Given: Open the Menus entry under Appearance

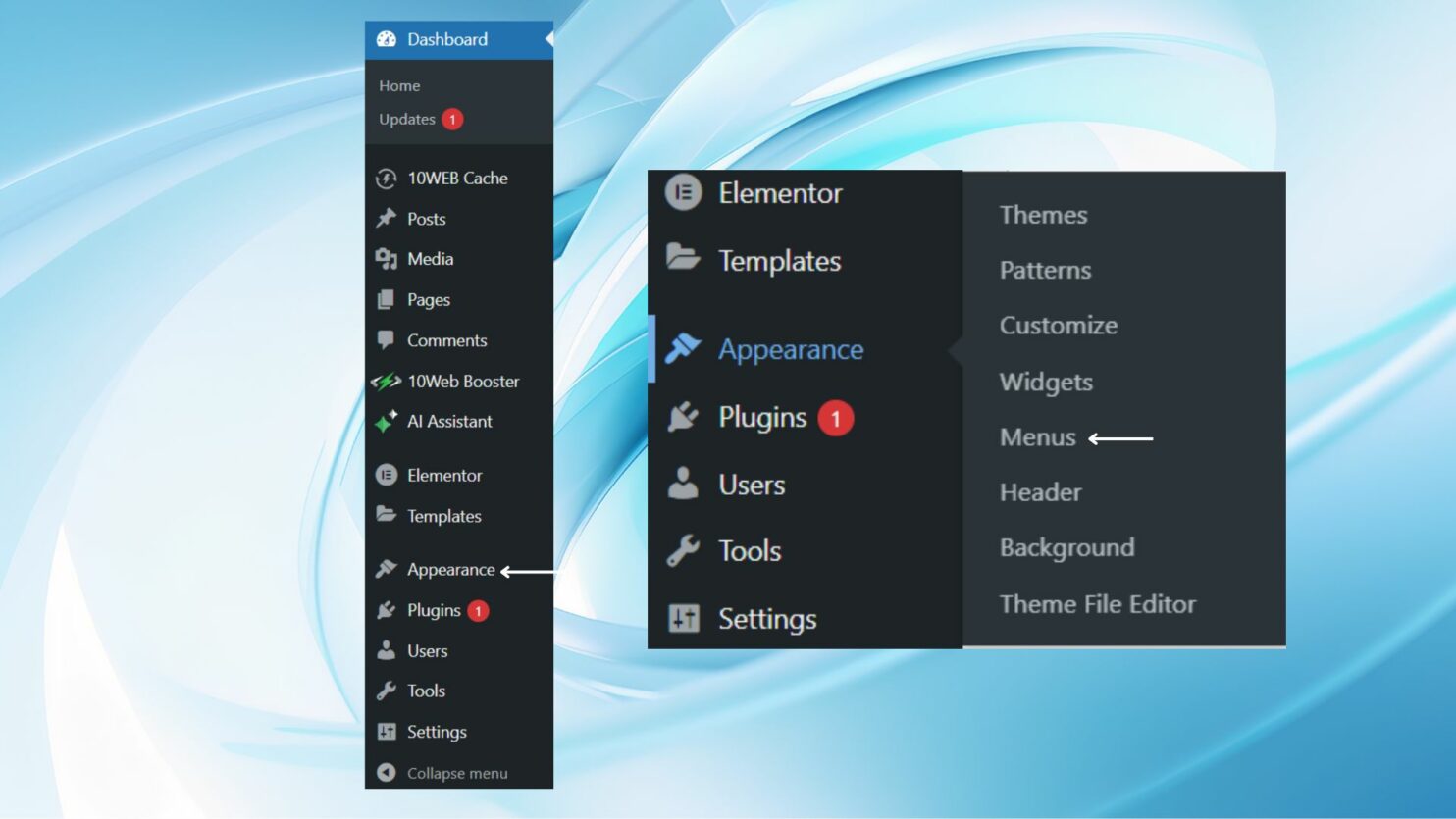Looking at the screenshot, I should coord(1037,437).
